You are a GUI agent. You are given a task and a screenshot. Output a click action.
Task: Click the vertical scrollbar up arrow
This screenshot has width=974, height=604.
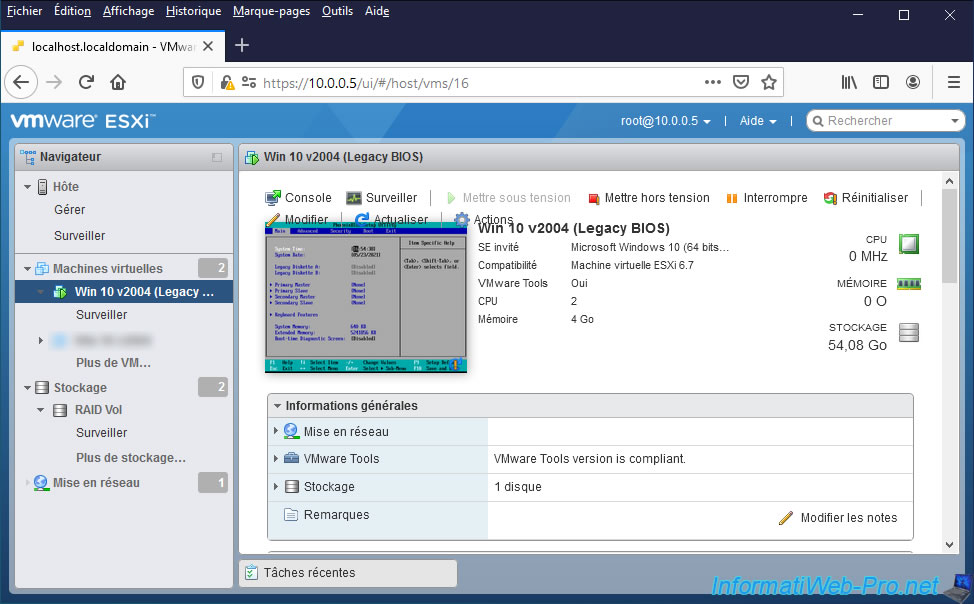949,181
